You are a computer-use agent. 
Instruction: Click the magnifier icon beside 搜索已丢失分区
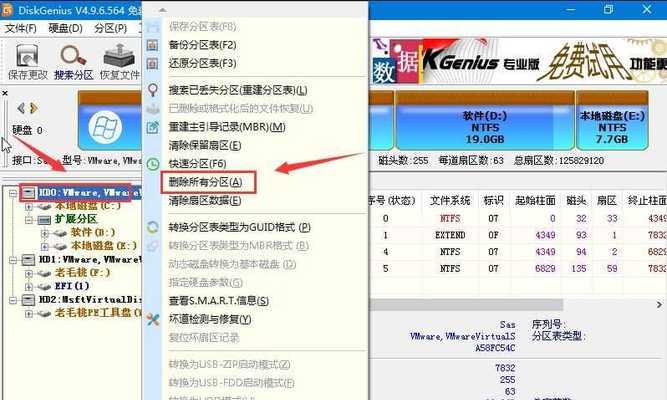[x=152, y=90]
